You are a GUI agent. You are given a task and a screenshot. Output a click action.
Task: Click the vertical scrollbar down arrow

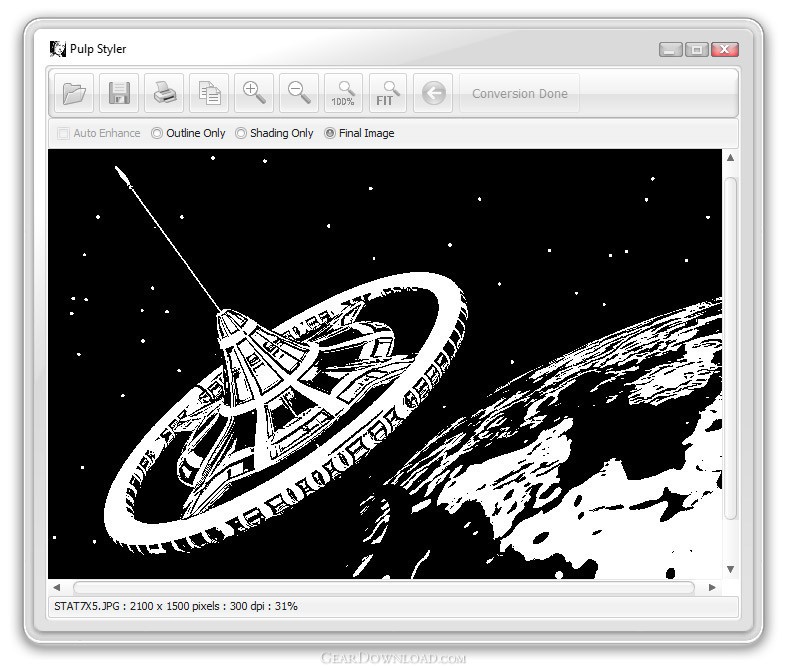click(730, 569)
